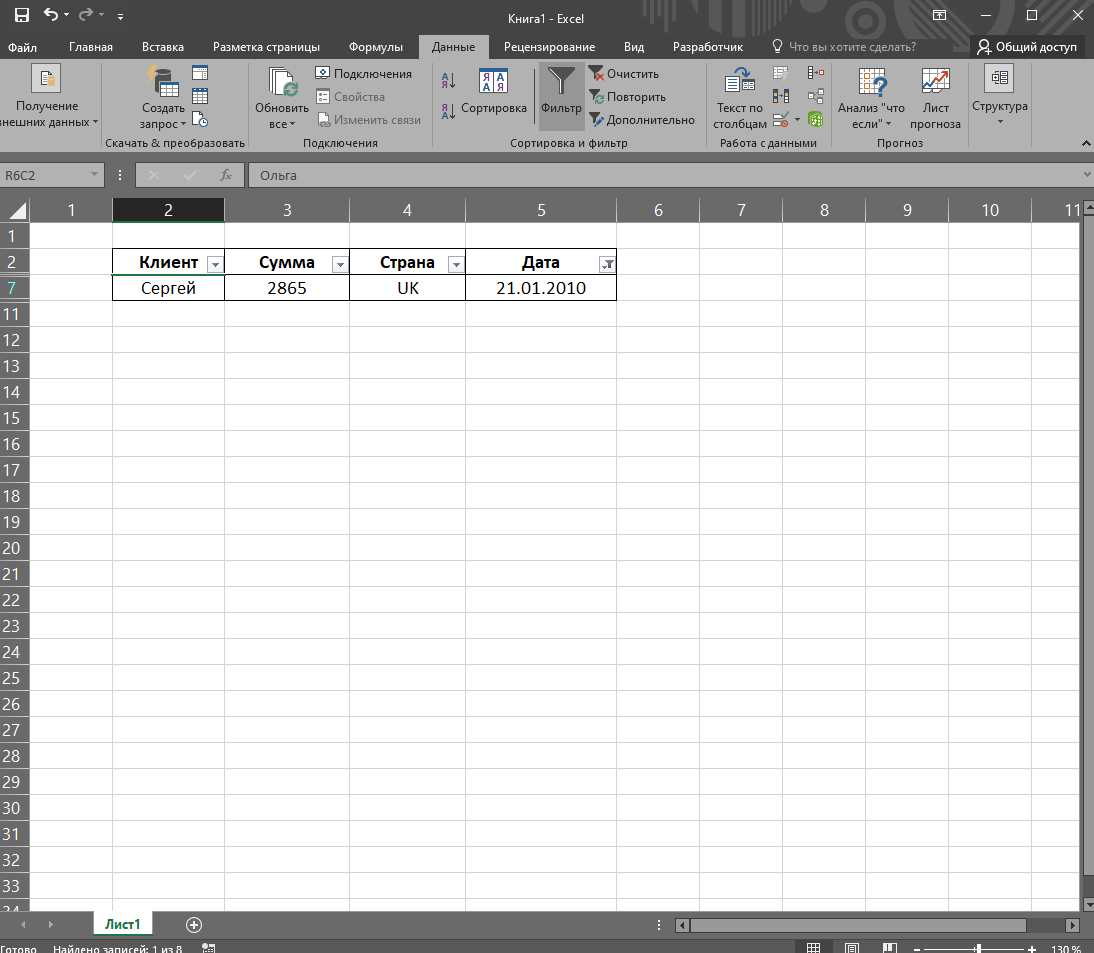Open Сумма column filter dropdown

(339, 264)
